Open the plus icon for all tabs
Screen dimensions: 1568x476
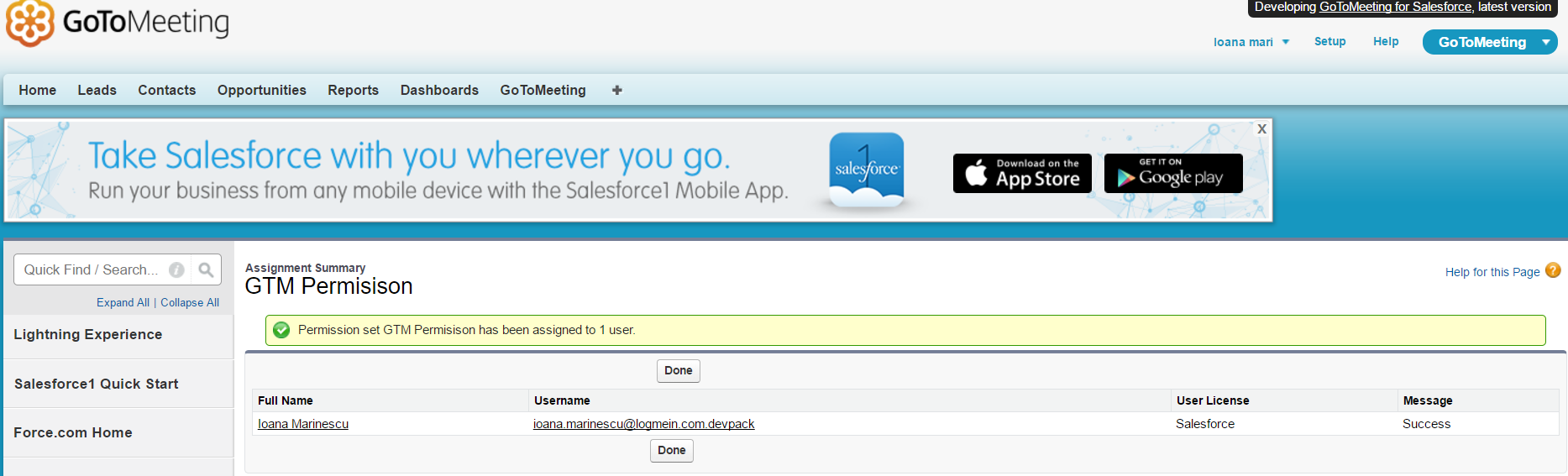[x=617, y=90]
